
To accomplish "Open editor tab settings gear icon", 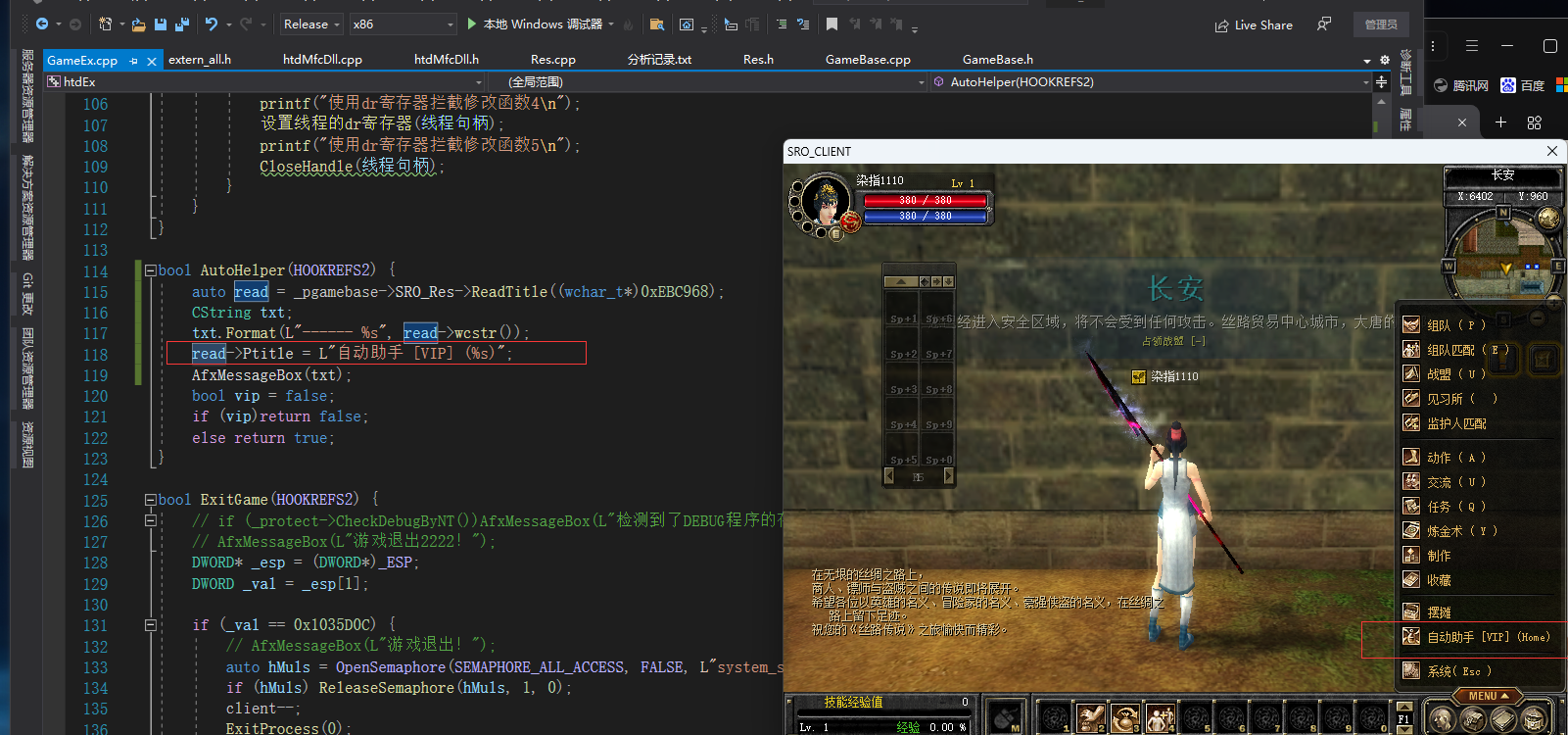I will (x=1385, y=61).
